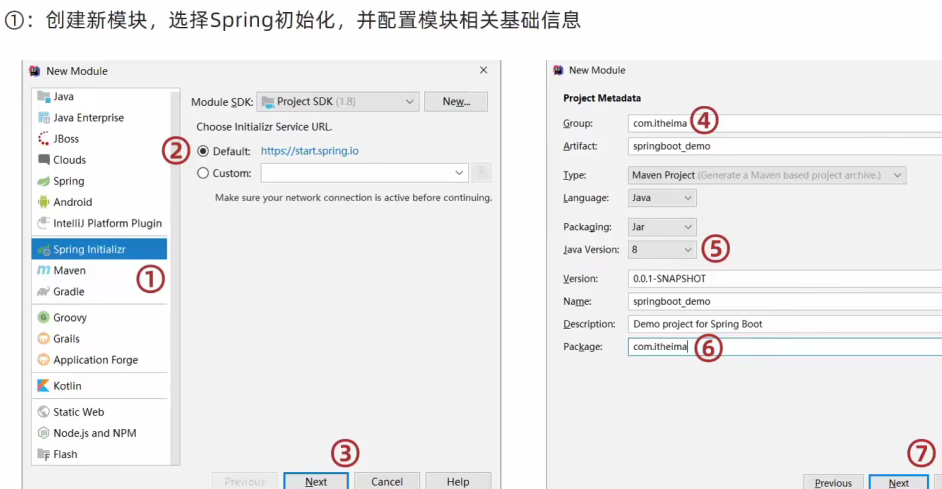Screen dimensions: 942x489
Task: Click the Version input field
Action: tap(785, 279)
